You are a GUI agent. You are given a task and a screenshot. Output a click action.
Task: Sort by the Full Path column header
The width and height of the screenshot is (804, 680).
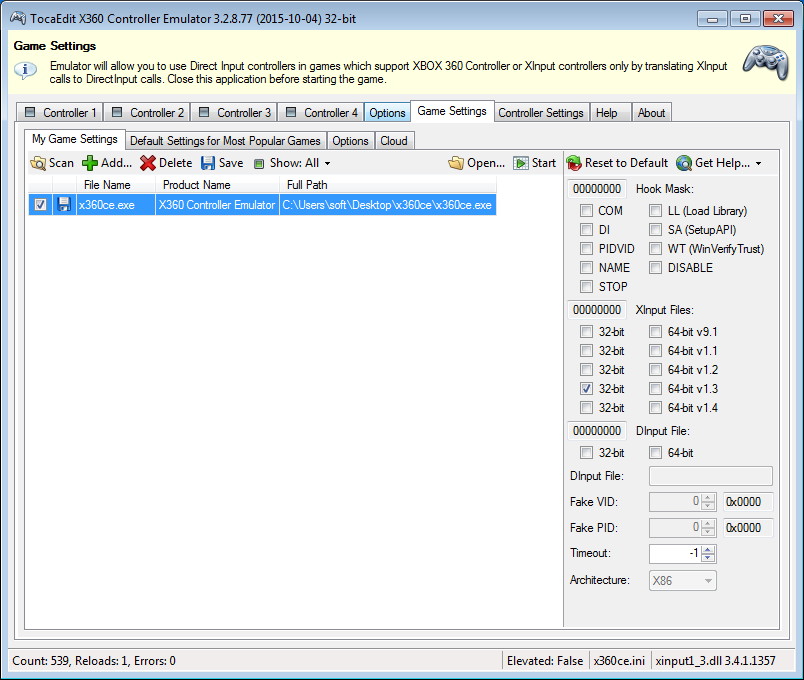pyautogui.click(x=388, y=185)
